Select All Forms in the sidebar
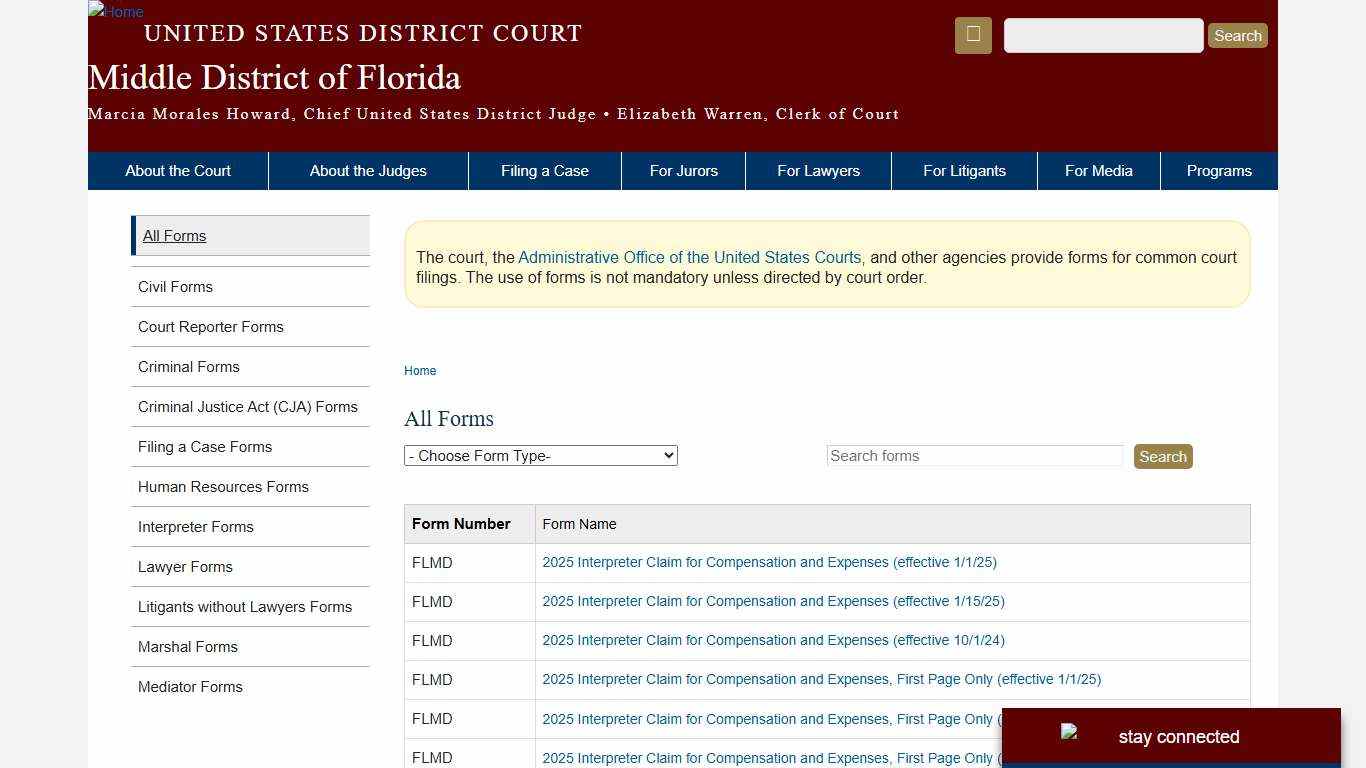Viewport: 1366px width, 768px height. click(x=174, y=235)
